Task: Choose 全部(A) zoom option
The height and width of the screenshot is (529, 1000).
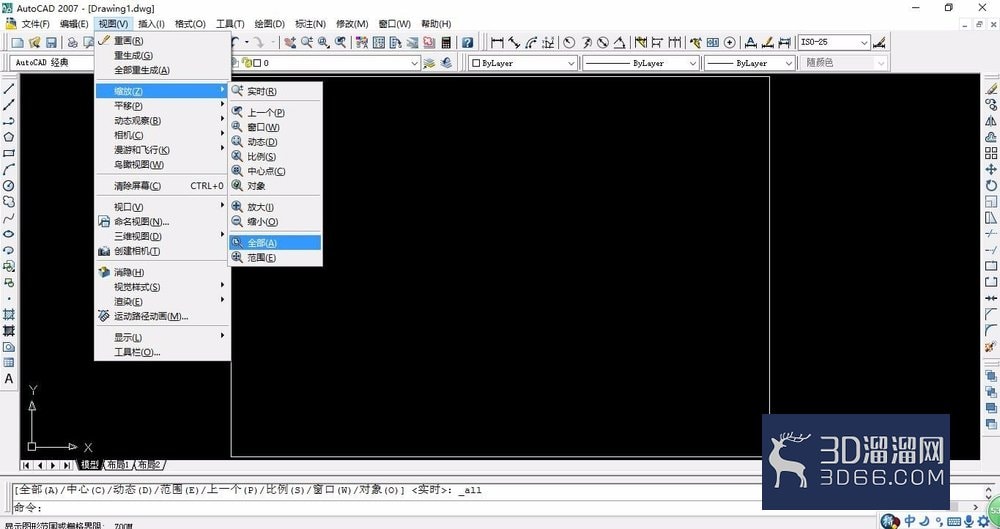Action: point(275,242)
